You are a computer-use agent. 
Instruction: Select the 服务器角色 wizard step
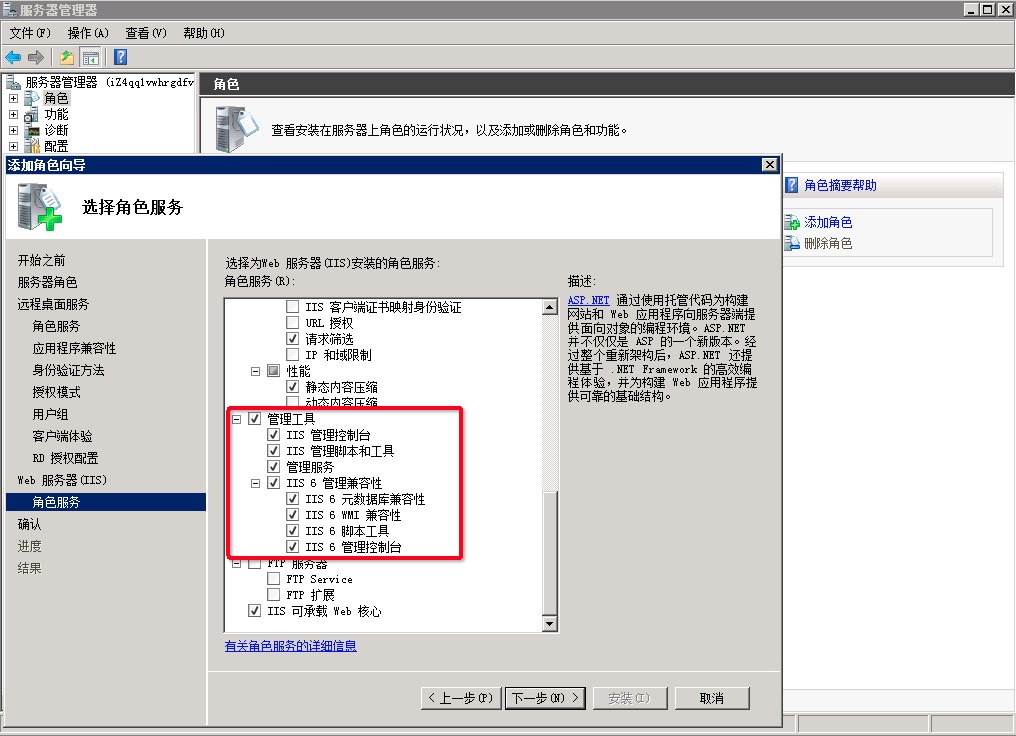[47, 282]
